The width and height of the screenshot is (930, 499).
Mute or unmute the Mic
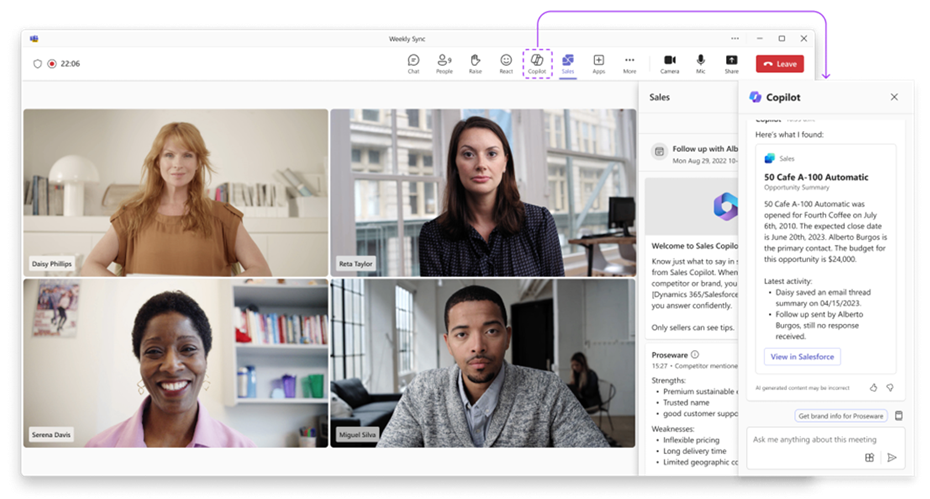coord(700,63)
